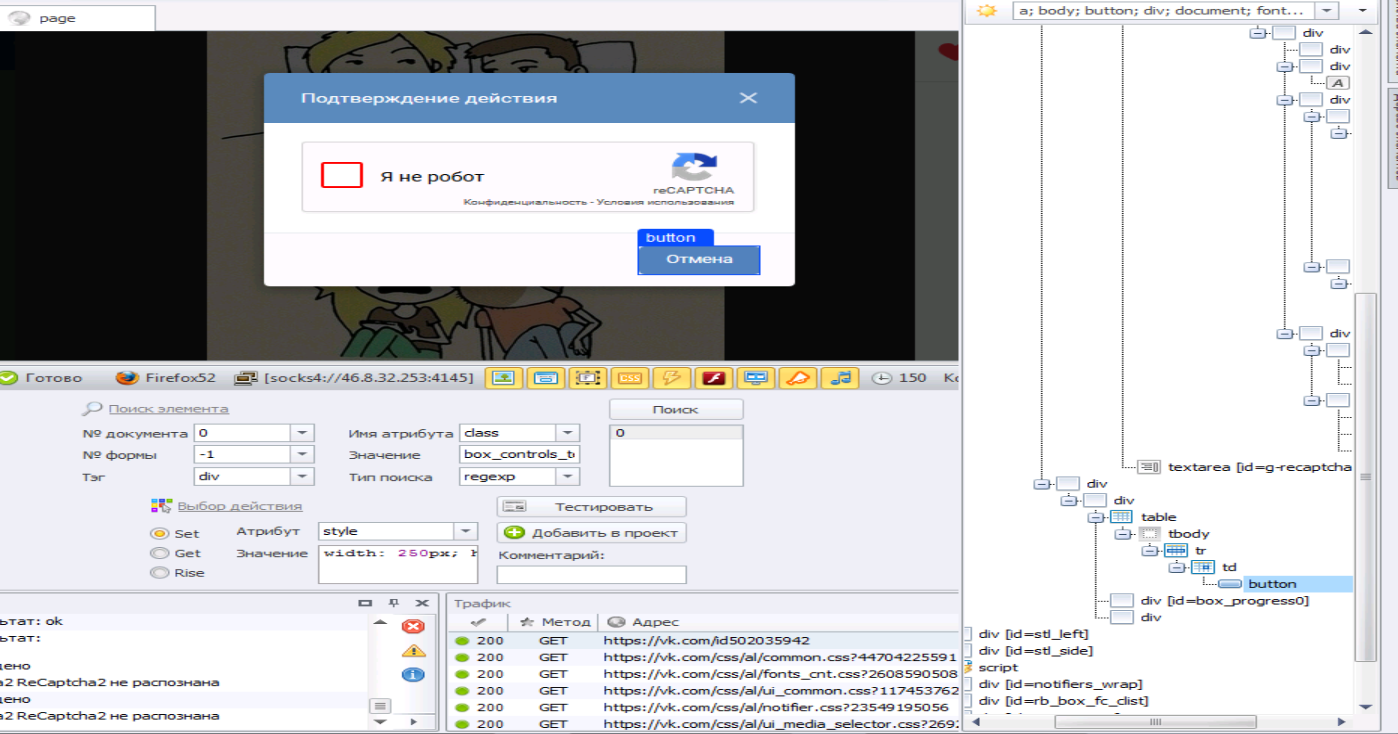
Task: Click the green Готово status check icon
Action: click(8, 378)
